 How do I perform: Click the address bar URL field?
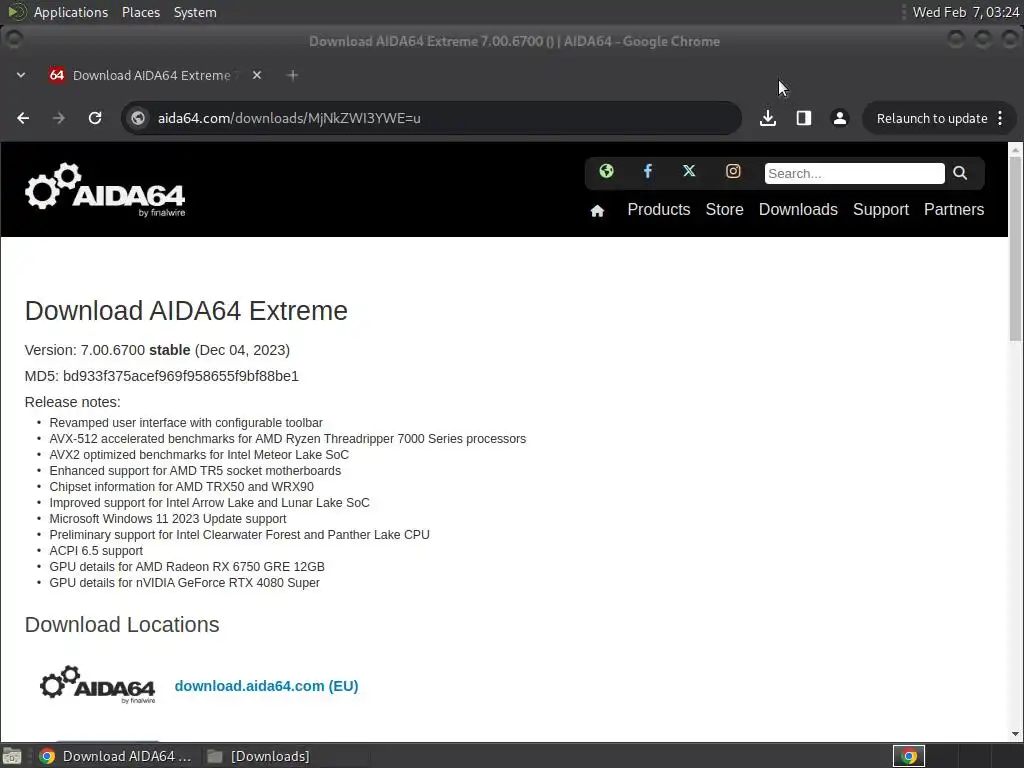431,118
